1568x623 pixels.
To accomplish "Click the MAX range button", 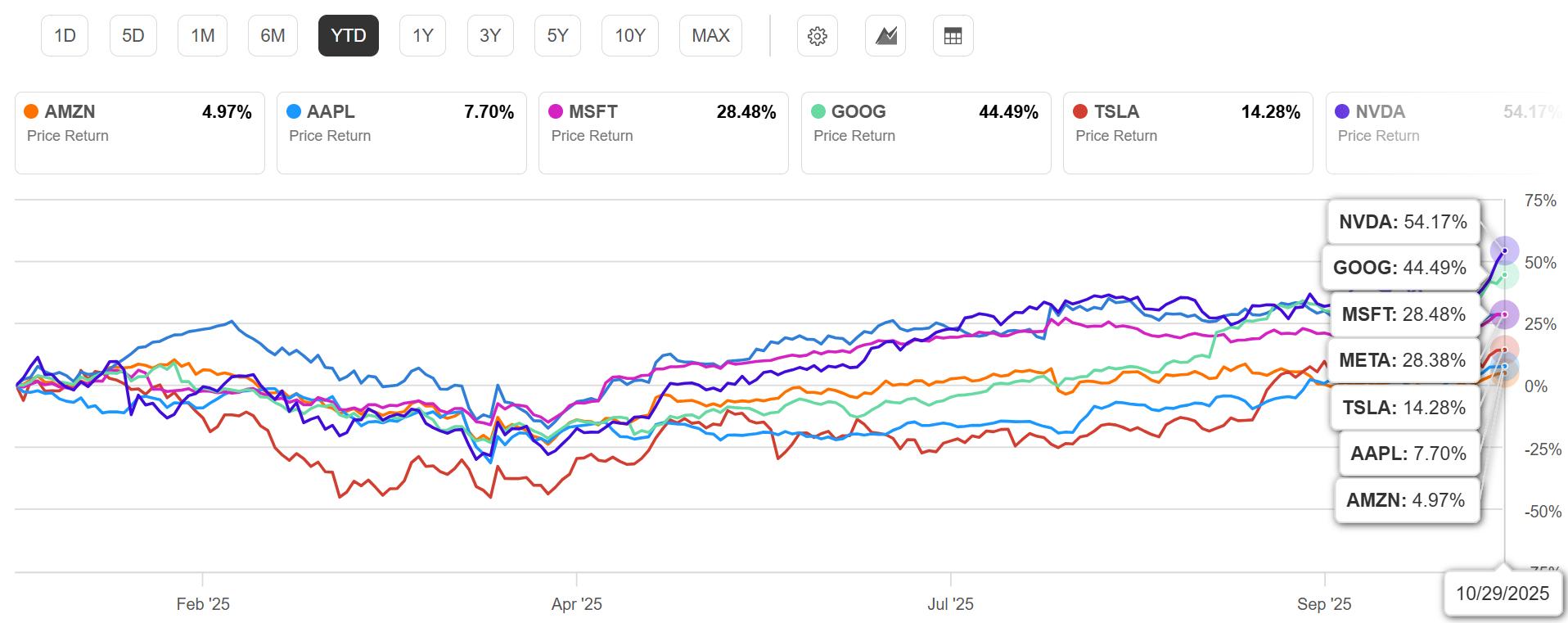I will (x=710, y=35).
